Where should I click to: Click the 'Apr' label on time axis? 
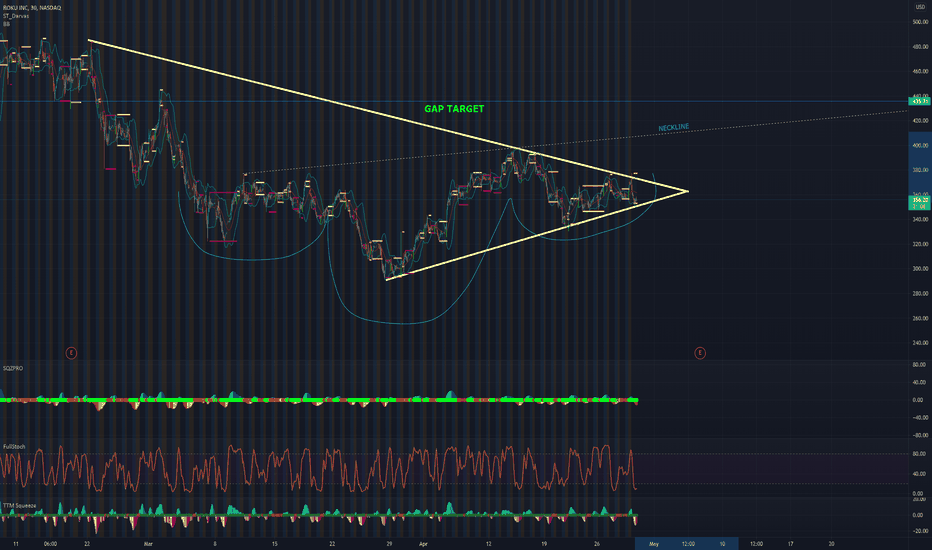pyautogui.click(x=423, y=544)
